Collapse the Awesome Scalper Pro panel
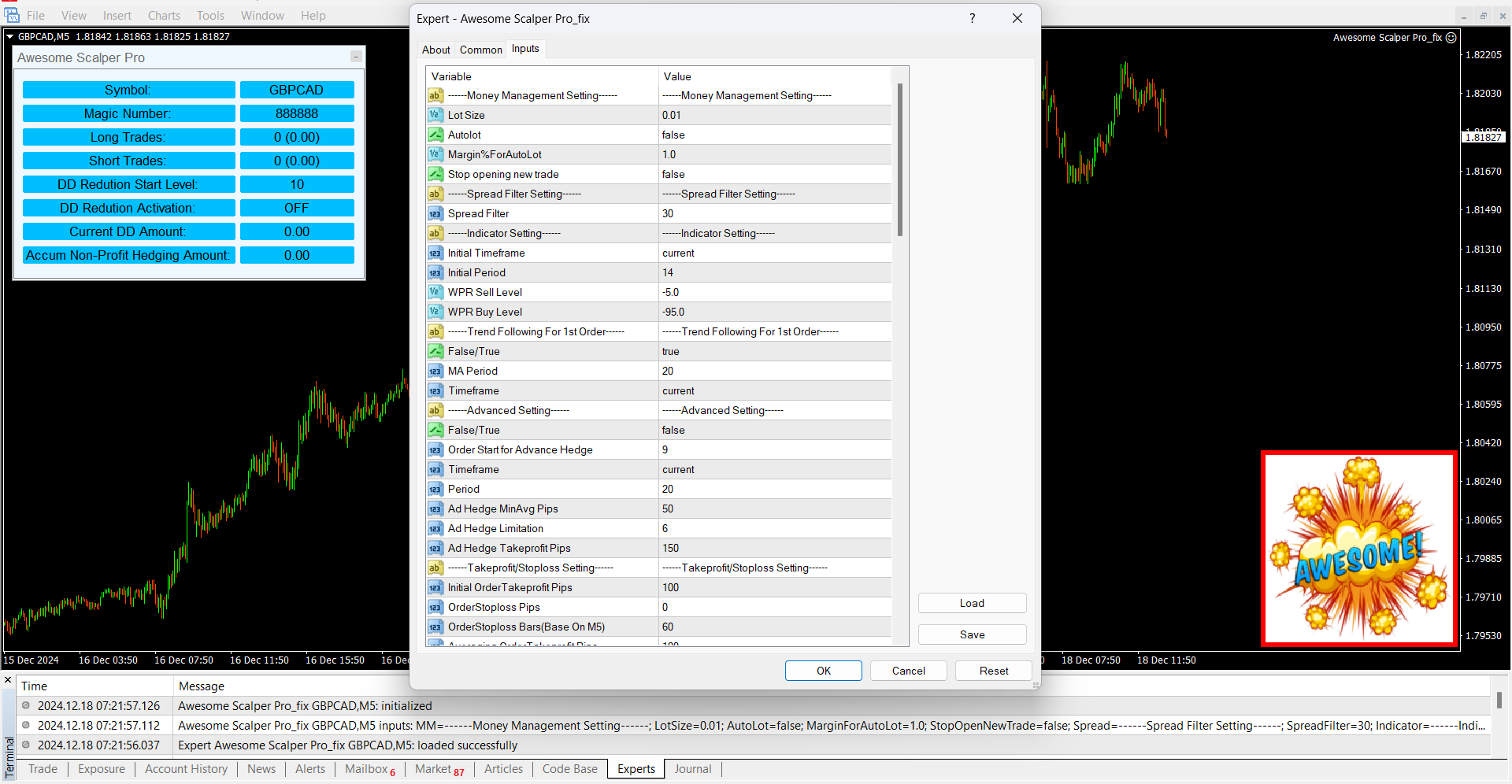This screenshot has width=1512, height=784. pos(356,57)
